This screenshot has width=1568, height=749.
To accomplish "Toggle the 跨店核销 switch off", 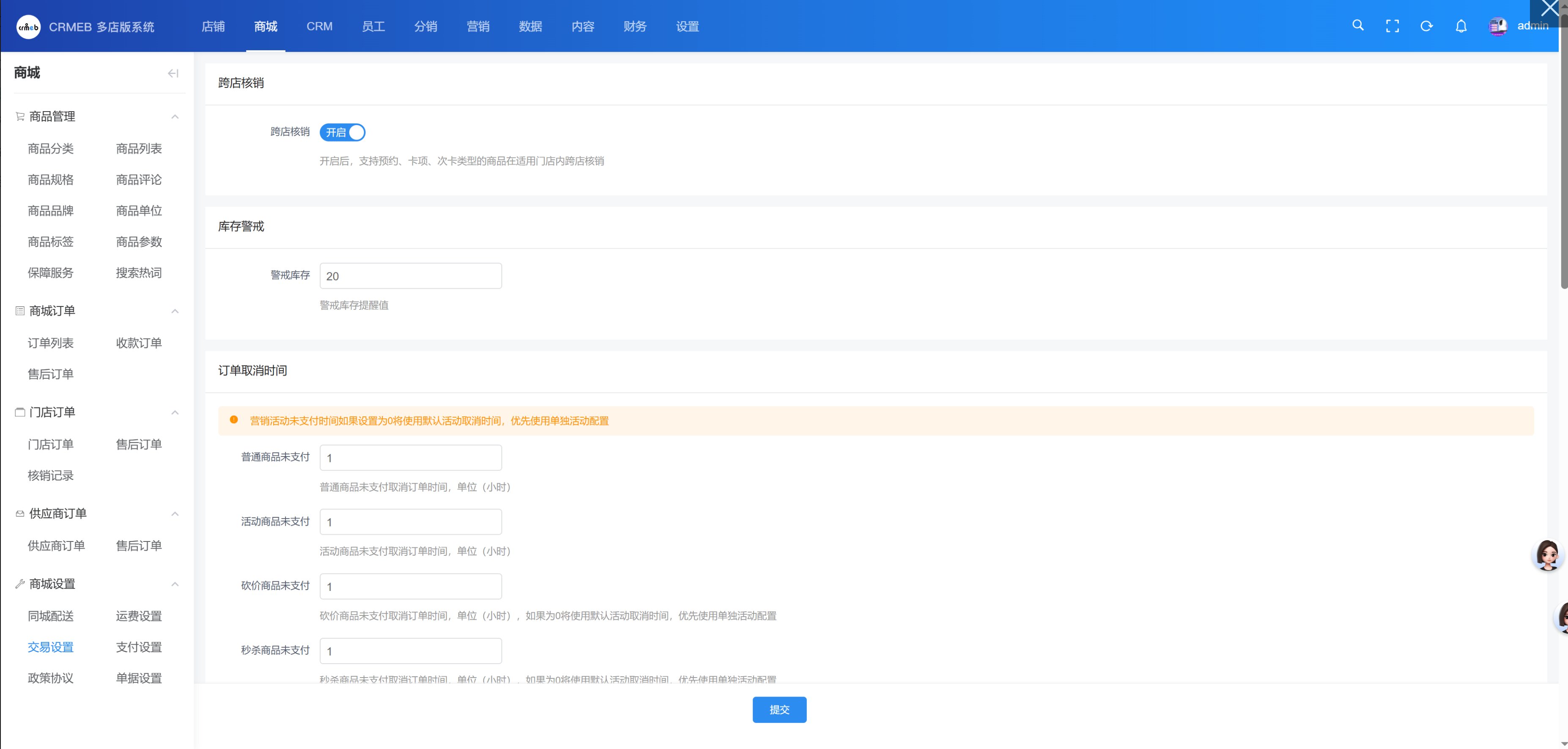I will click(342, 132).
